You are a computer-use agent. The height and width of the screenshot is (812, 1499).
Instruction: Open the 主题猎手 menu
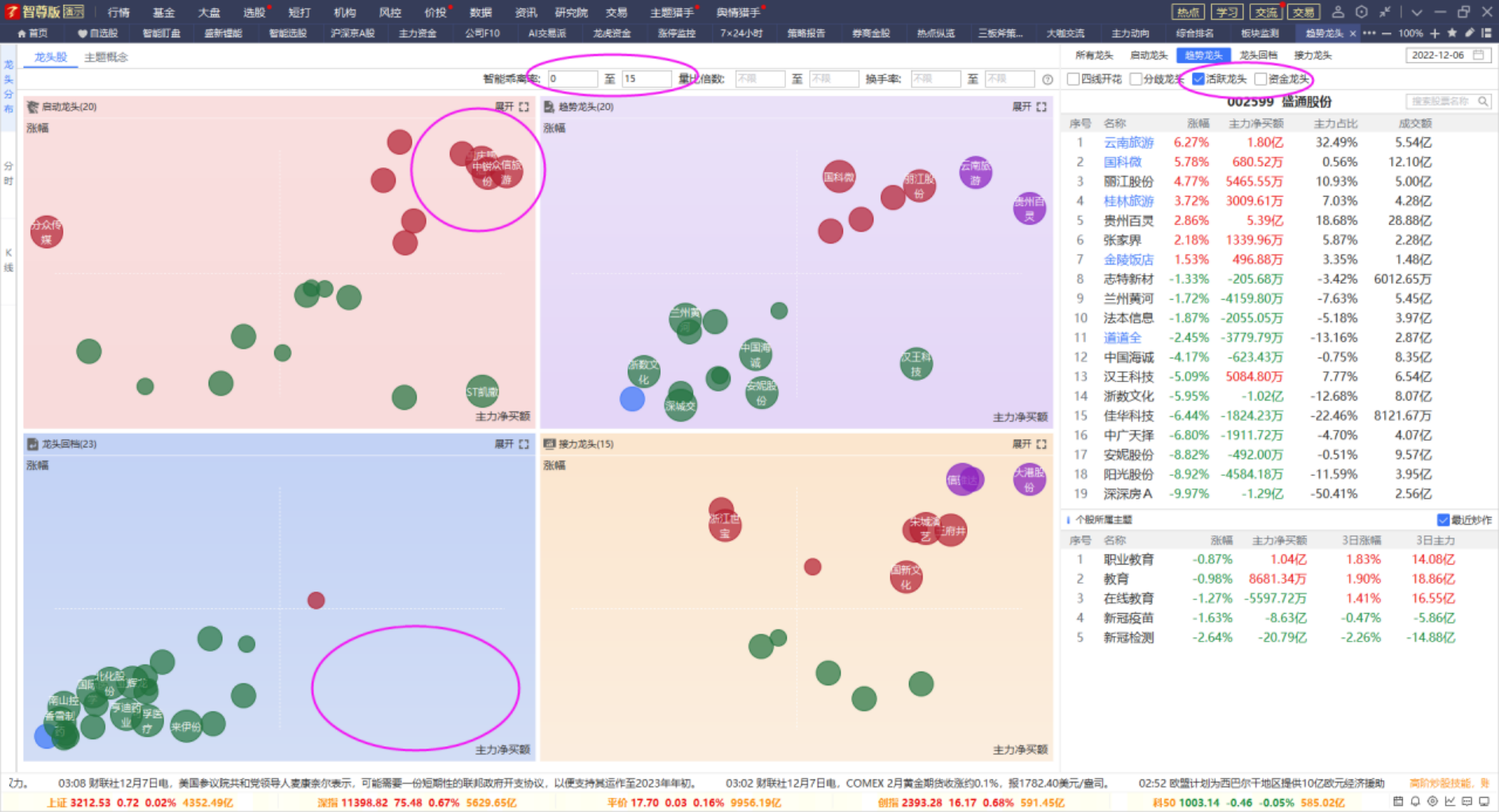(x=672, y=13)
